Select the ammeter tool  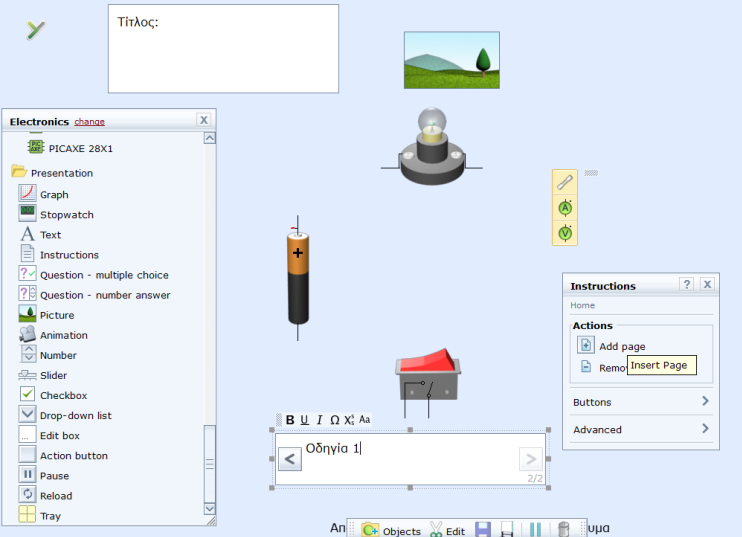(565, 208)
